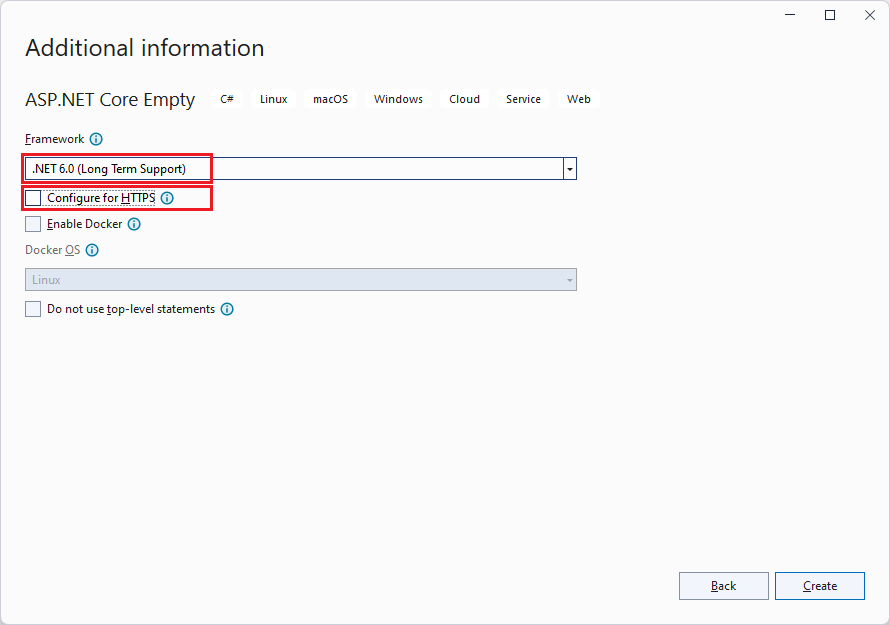Check the Enable Docker option
Viewport: 890px width, 625px height.
tap(33, 224)
